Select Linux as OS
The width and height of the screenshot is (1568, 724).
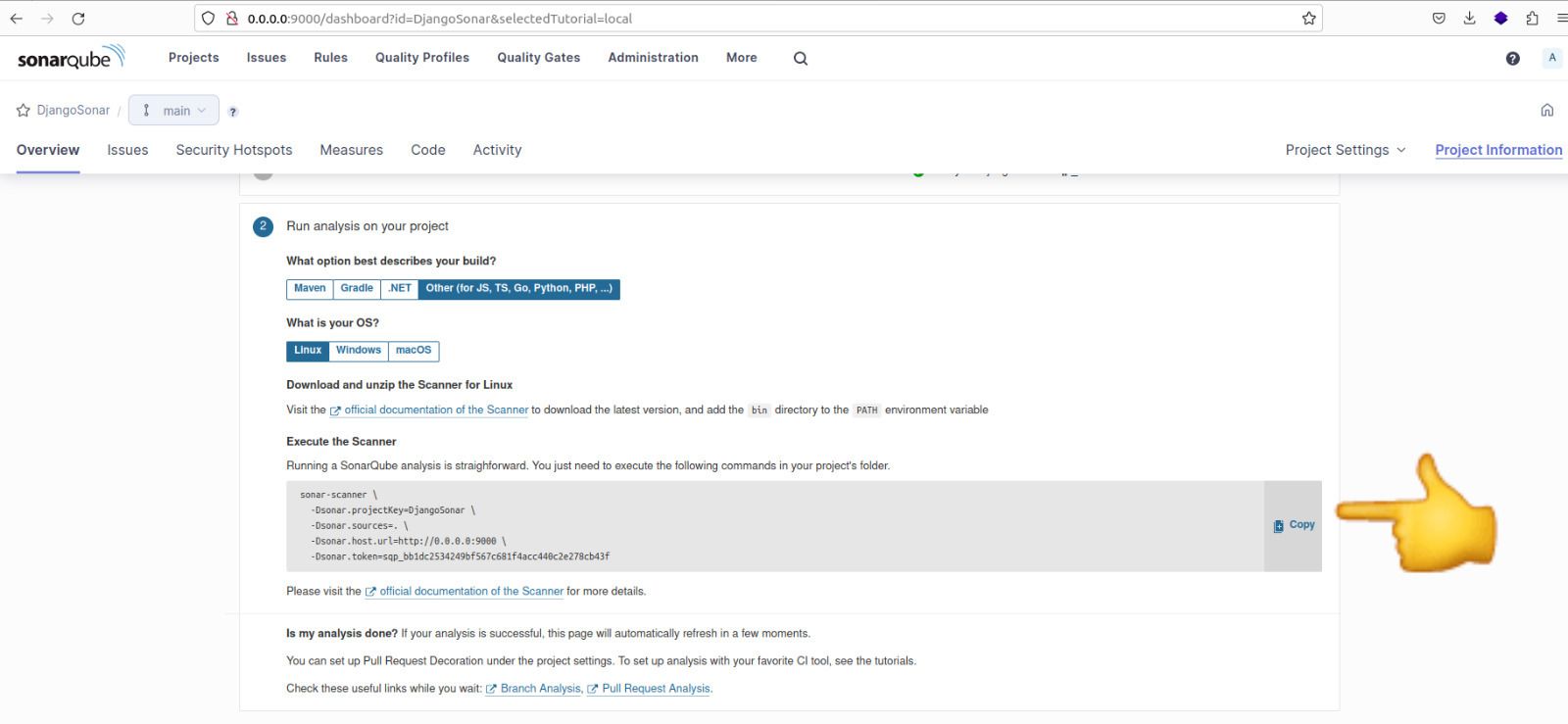tap(308, 351)
